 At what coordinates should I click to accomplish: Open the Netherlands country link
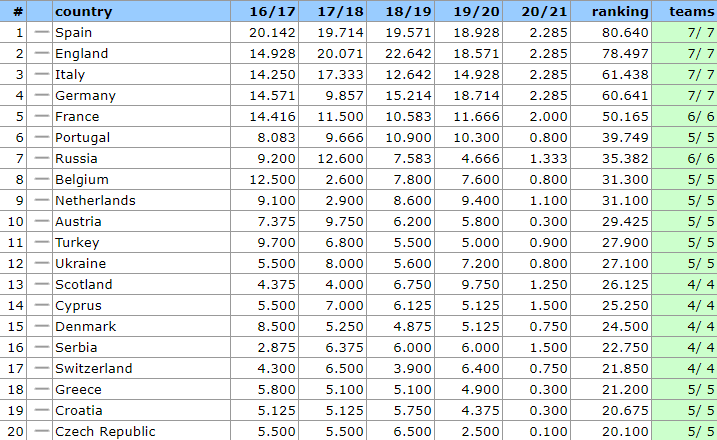tap(95, 201)
